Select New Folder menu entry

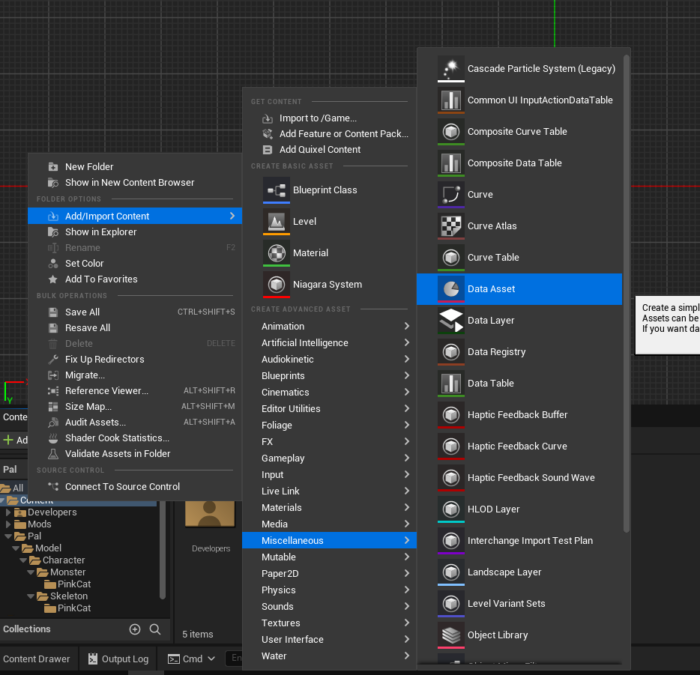[x=135, y=167]
